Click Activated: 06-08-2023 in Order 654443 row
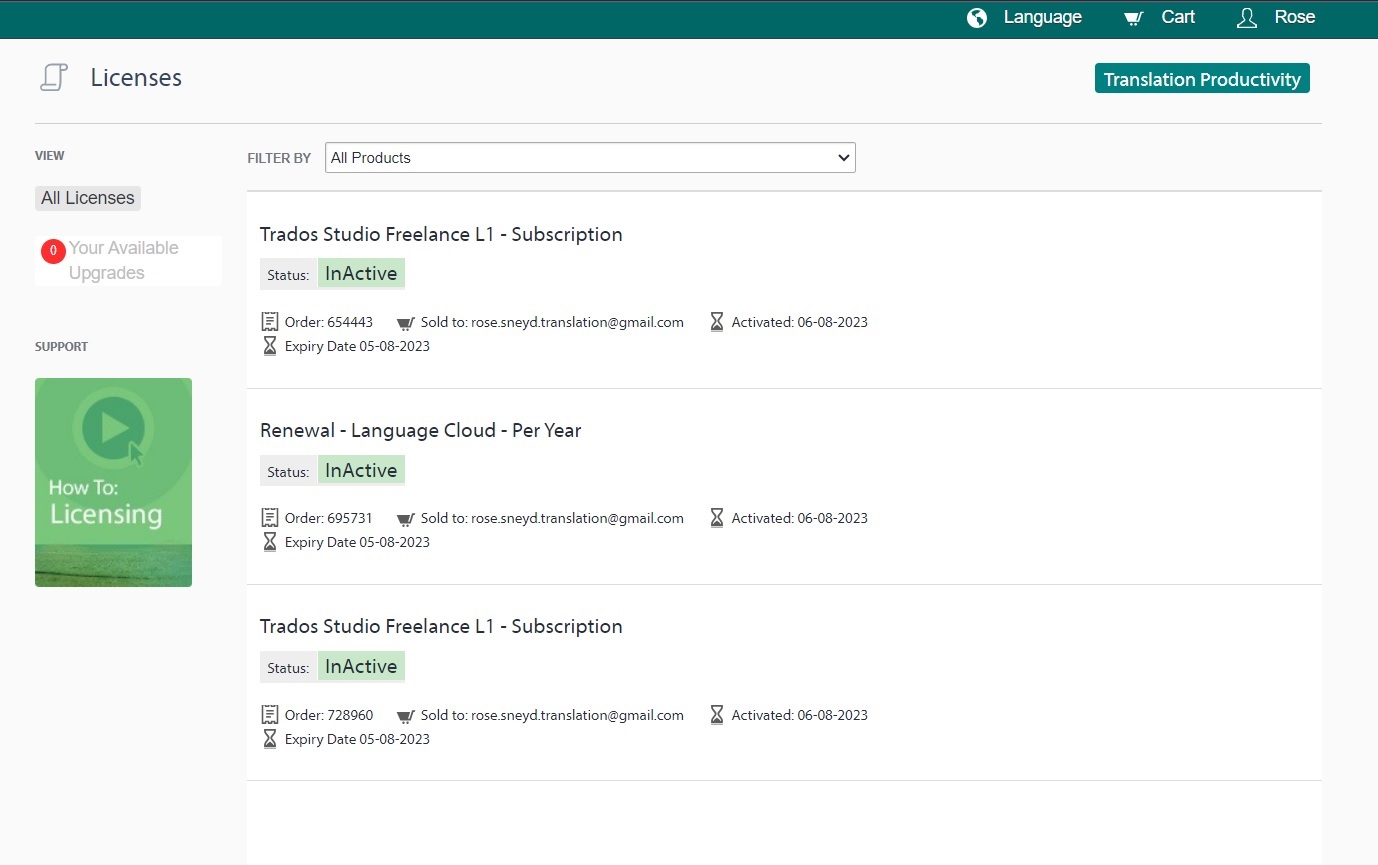This screenshot has height=865, width=1378. pyautogui.click(x=800, y=322)
